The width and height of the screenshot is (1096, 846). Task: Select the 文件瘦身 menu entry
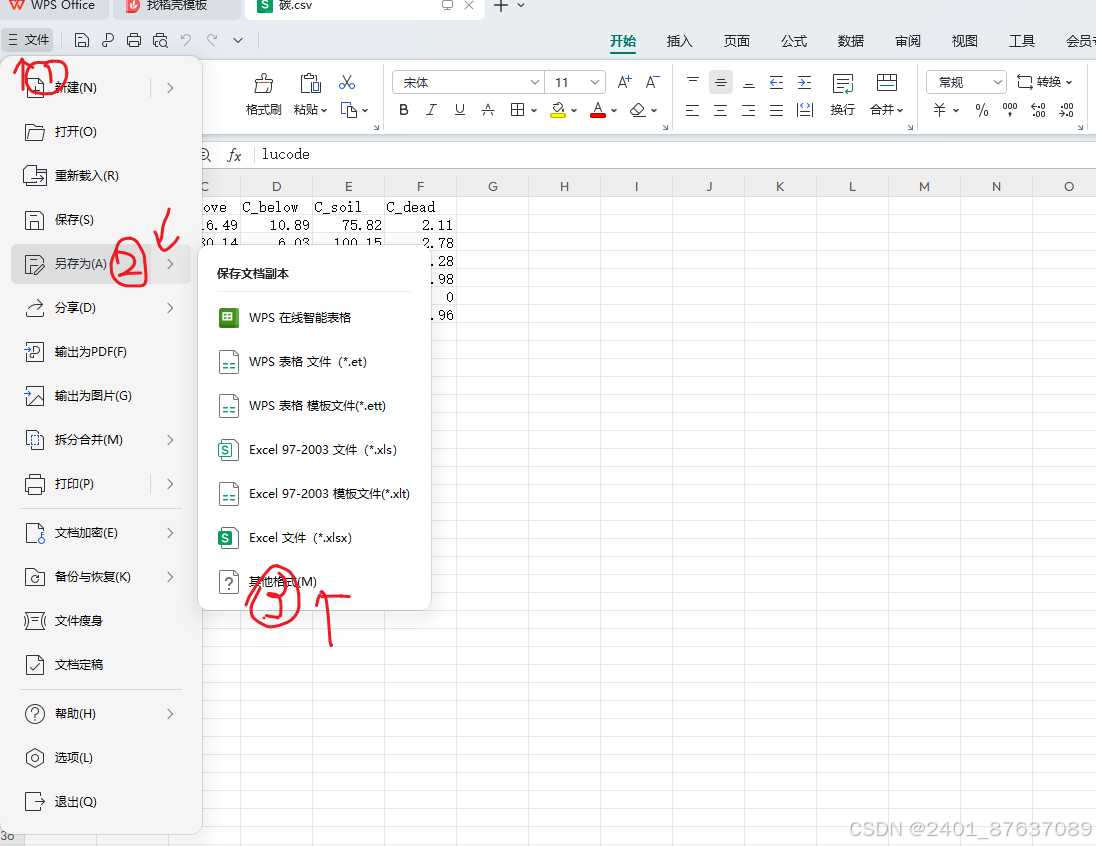101,621
